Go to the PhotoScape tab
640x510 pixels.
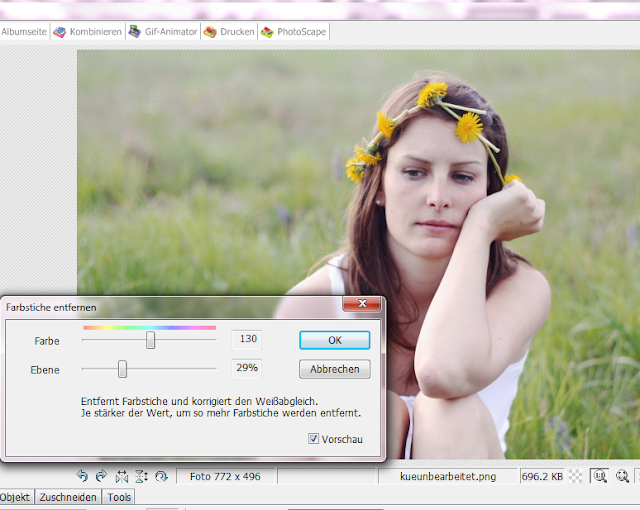(x=293, y=31)
